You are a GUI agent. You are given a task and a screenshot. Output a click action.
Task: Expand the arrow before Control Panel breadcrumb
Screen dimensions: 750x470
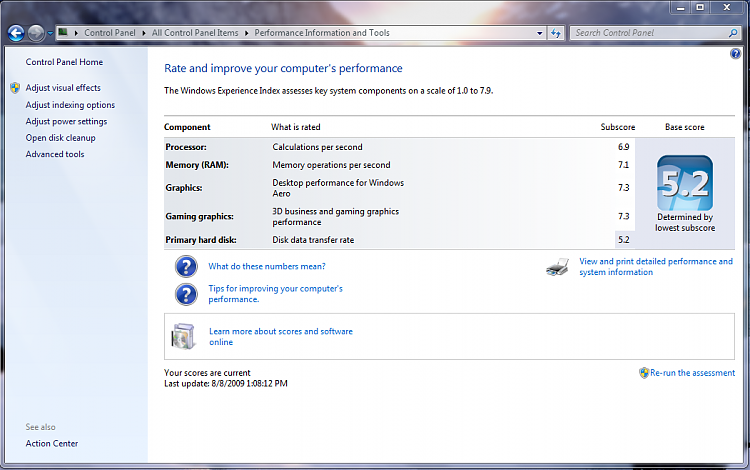click(76, 33)
